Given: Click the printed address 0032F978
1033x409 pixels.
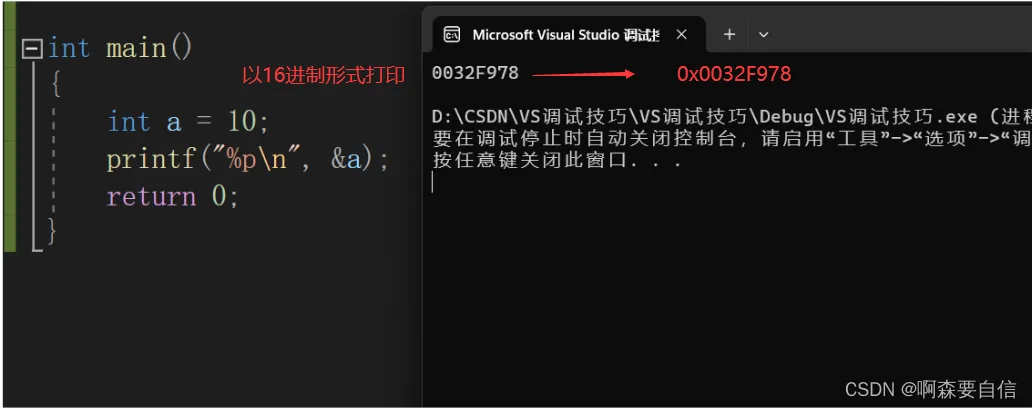Looking at the screenshot, I should tap(475, 73).
